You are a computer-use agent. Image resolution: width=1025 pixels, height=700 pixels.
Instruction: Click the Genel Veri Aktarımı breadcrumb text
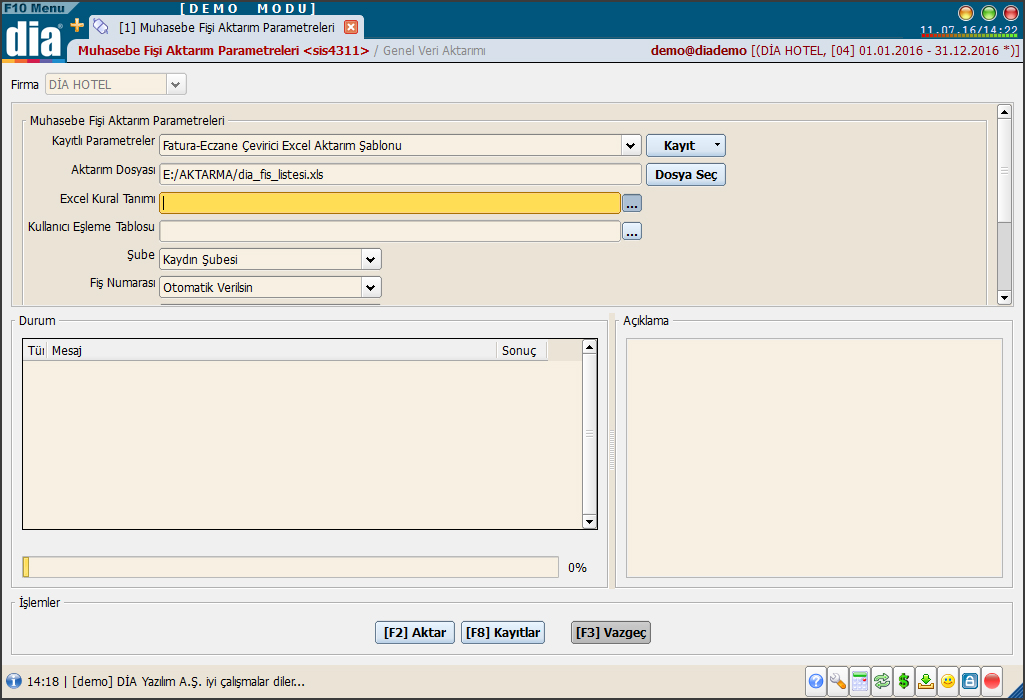(434, 50)
